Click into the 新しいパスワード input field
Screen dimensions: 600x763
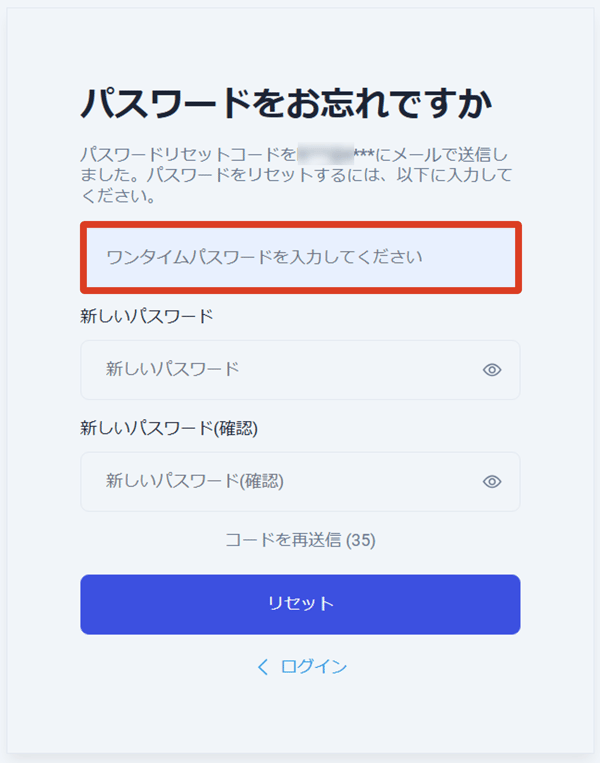coord(280,370)
